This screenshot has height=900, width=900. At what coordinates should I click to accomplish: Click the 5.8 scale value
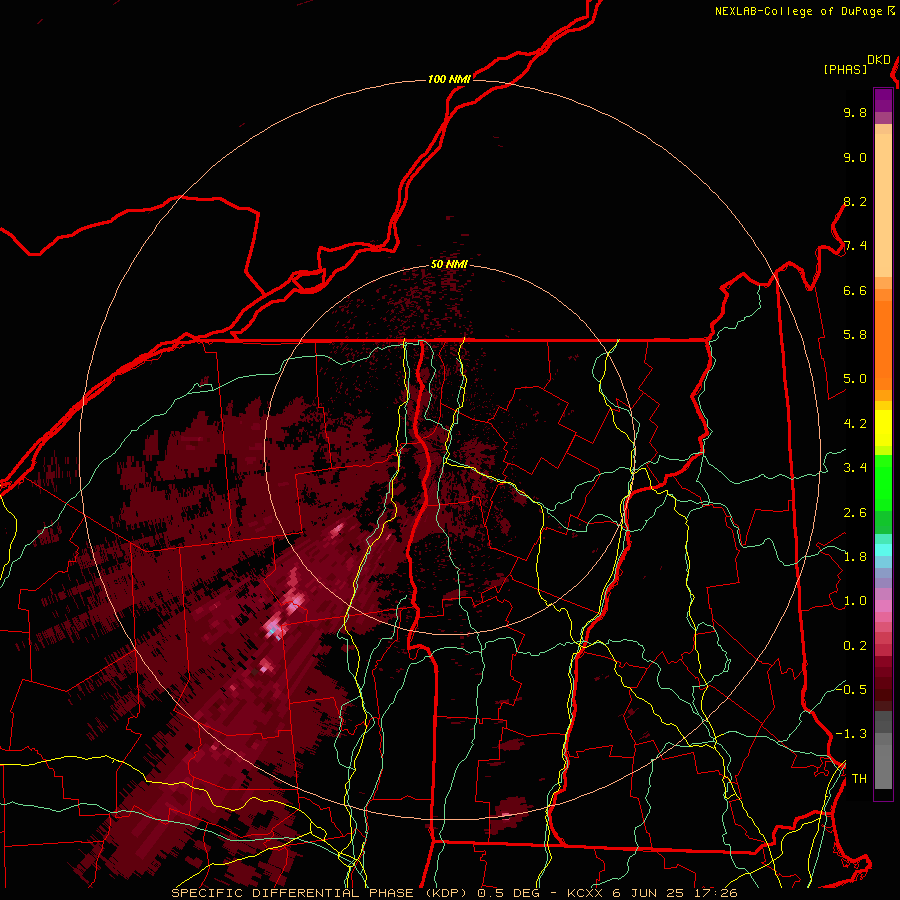855,335
